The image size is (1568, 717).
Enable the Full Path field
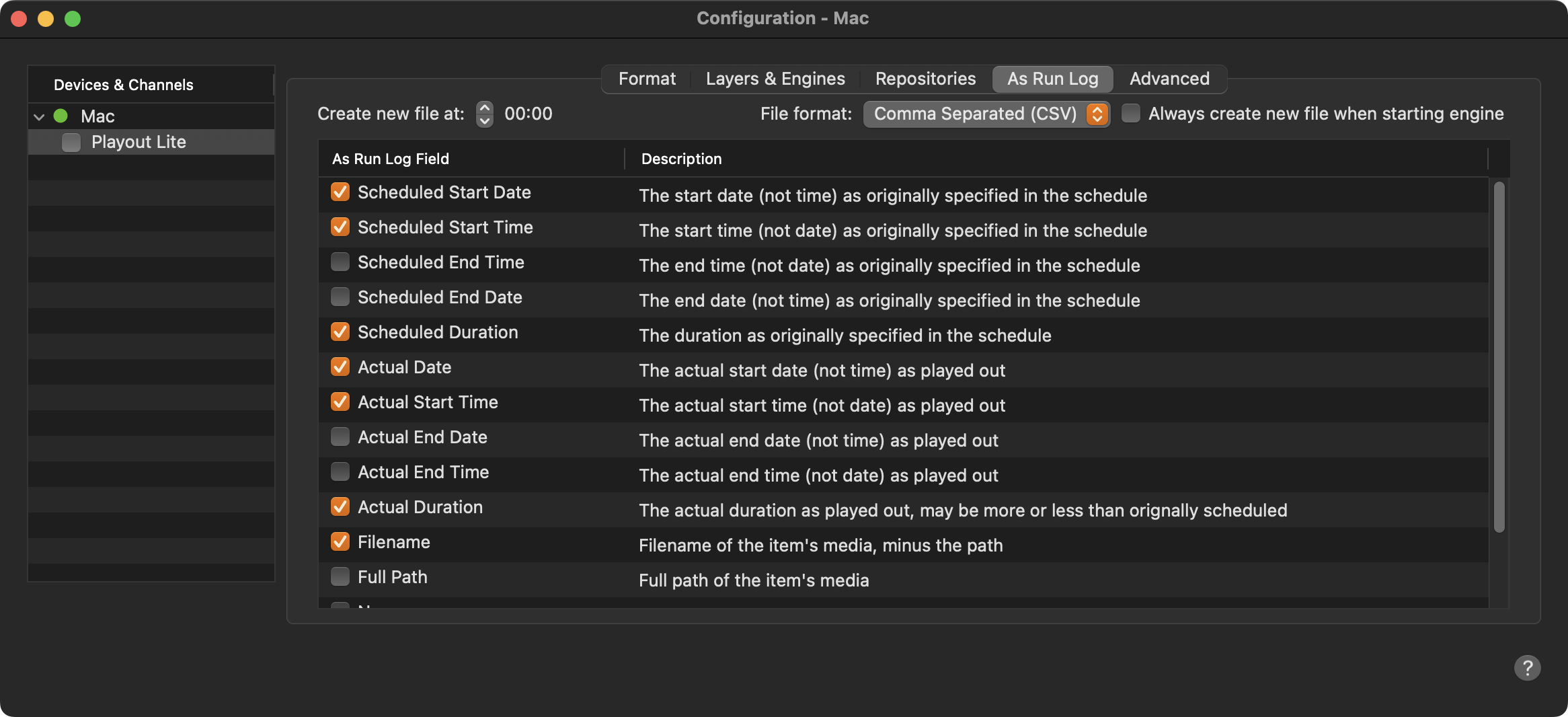tap(340, 576)
